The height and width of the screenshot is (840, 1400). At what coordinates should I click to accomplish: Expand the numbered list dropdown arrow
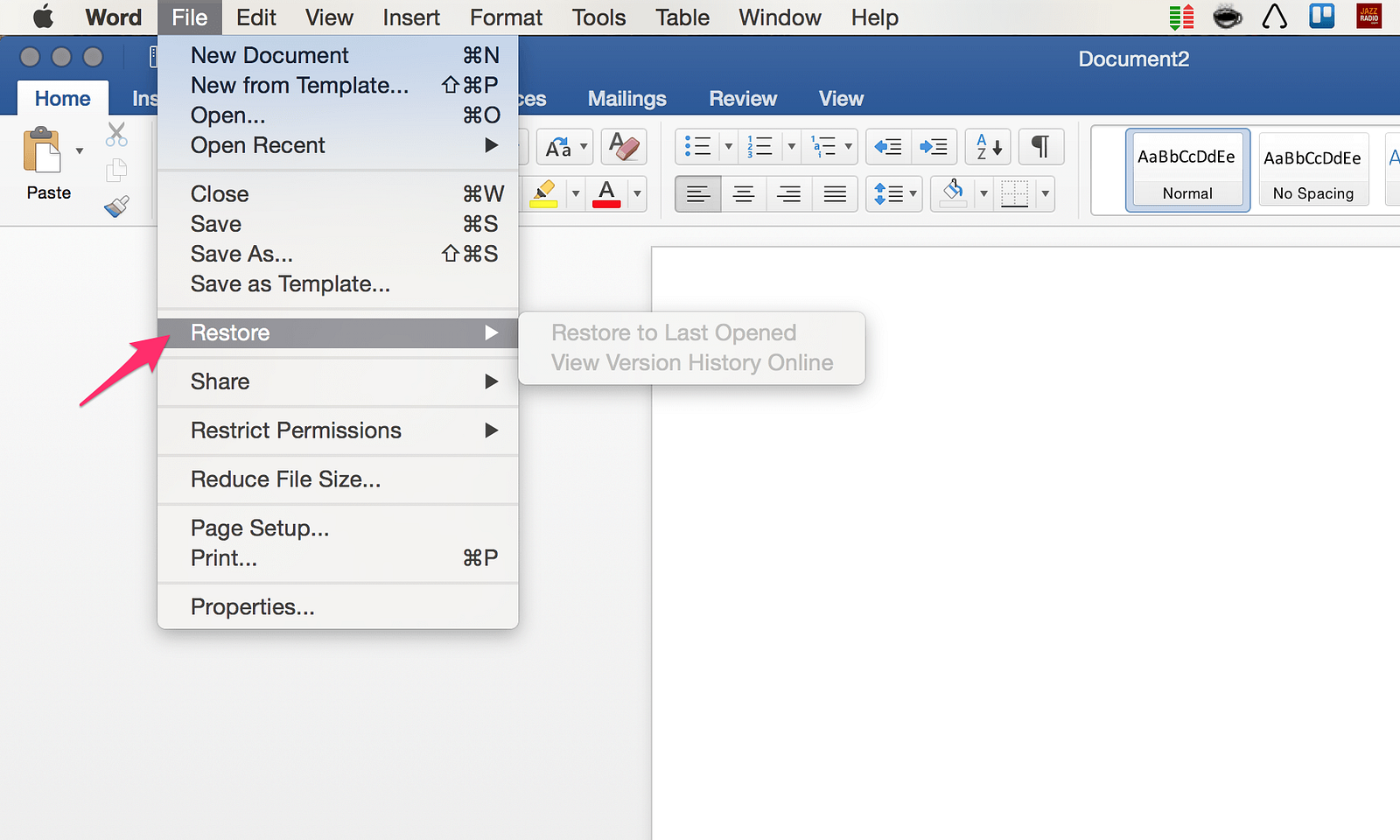(x=791, y=146)
